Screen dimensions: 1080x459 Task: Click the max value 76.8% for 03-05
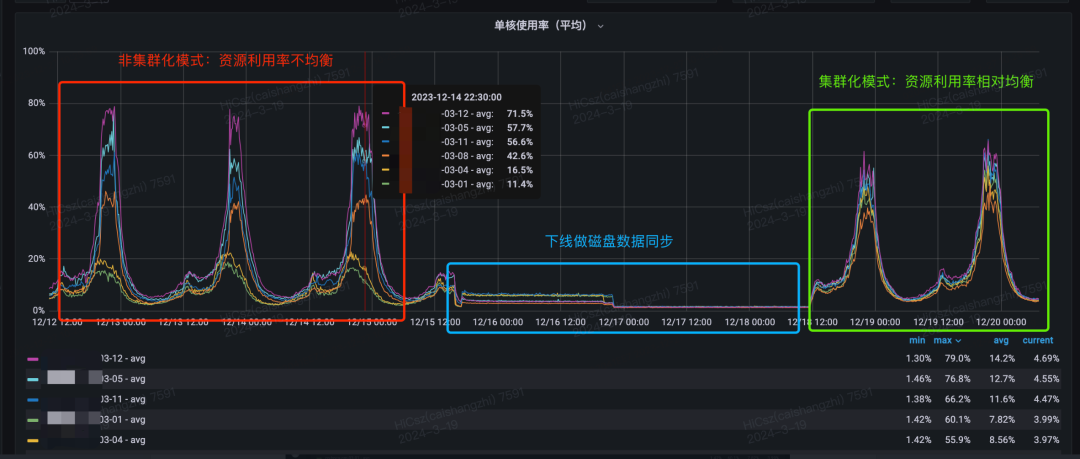click(x=958, y=378)
